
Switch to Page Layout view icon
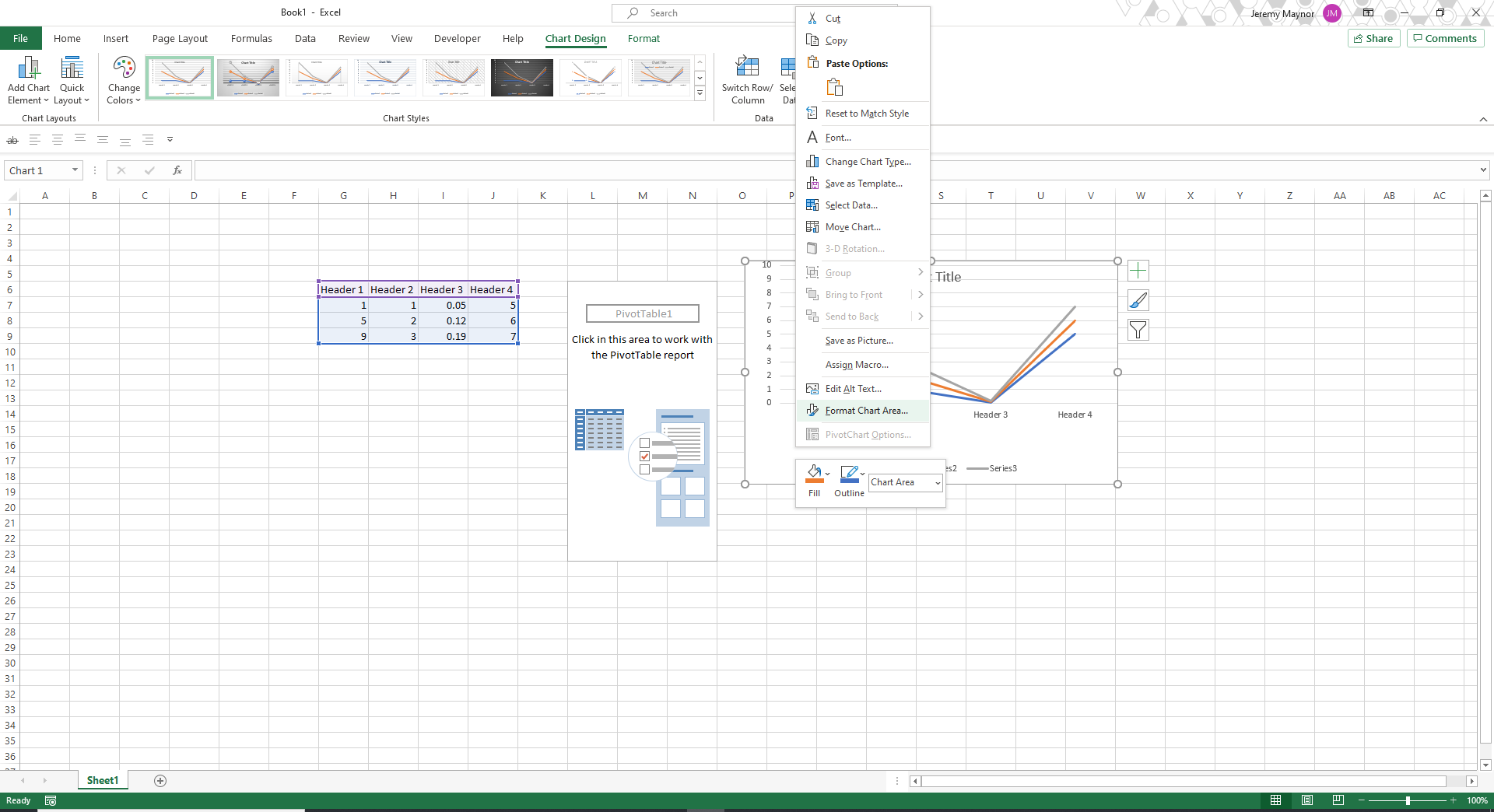coord(1307,800)
